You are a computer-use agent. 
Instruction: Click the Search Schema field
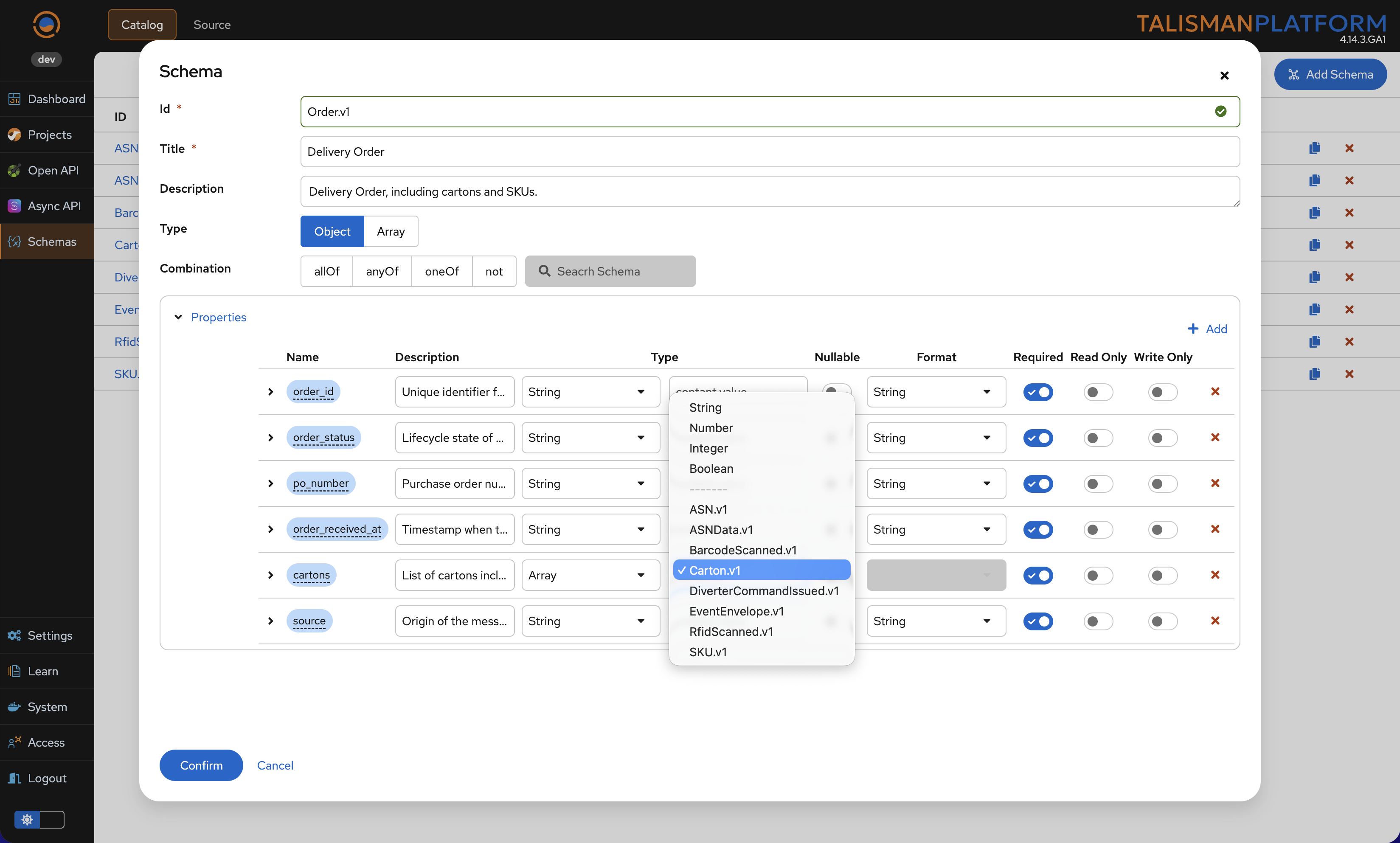(x=610, y=272)
